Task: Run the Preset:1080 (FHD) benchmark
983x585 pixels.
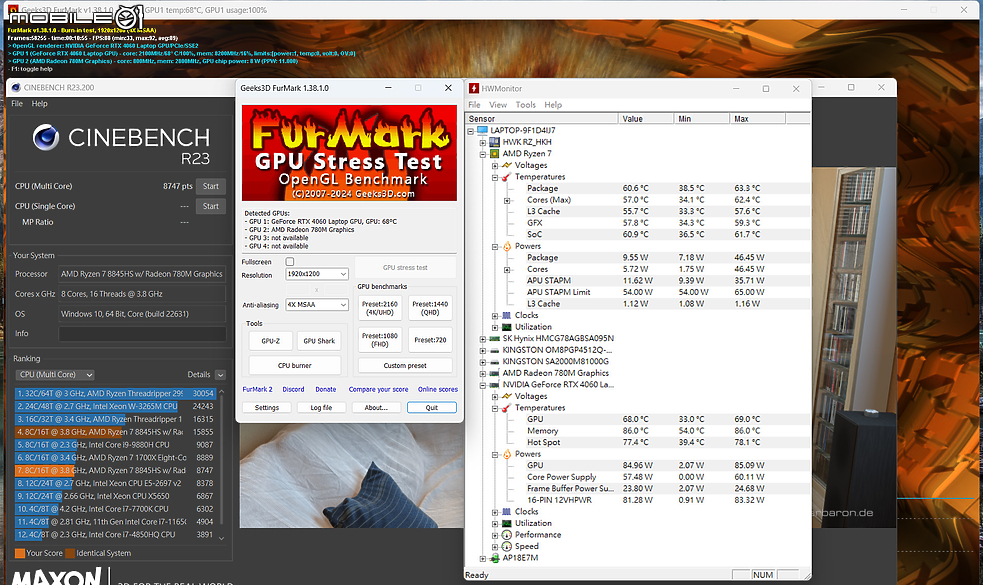Action: click(x=380, y=340)
